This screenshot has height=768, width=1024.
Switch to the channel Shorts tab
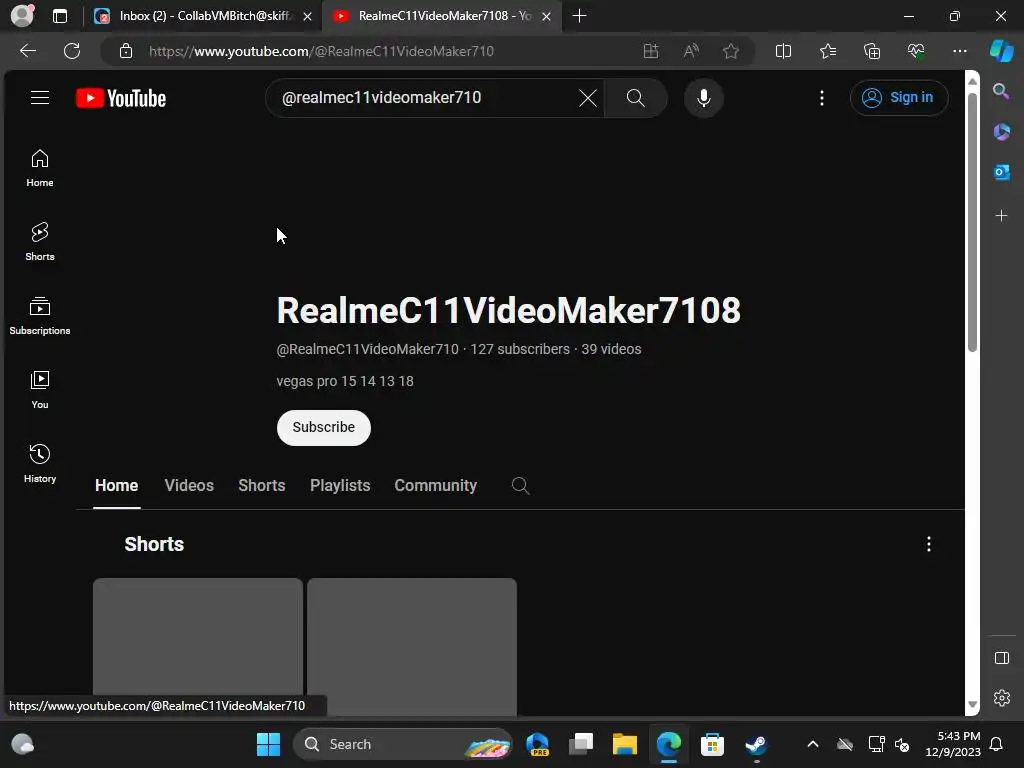pos(262,485)
